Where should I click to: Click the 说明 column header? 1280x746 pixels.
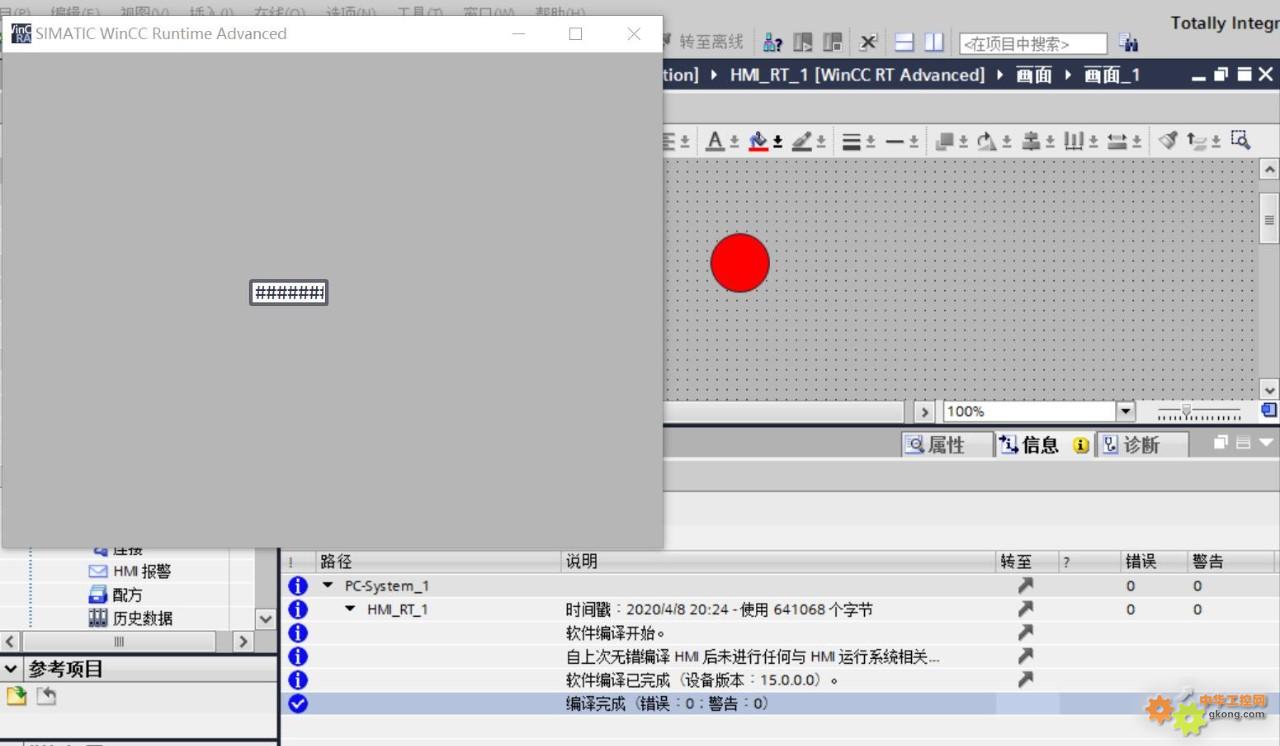779,561
